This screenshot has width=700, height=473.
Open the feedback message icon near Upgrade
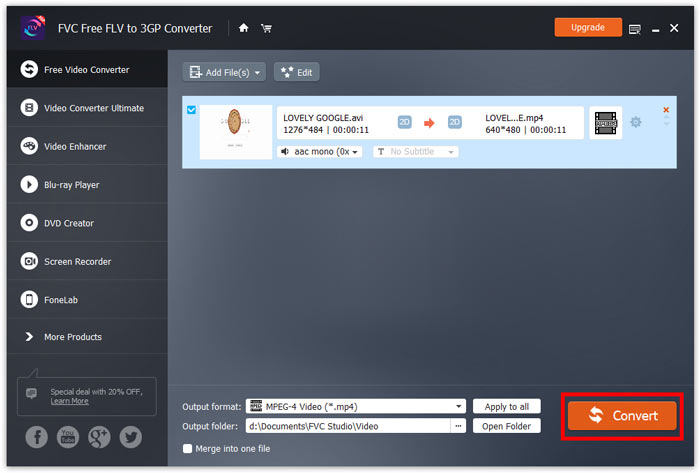pyautogui.click(x=634, y=29)
